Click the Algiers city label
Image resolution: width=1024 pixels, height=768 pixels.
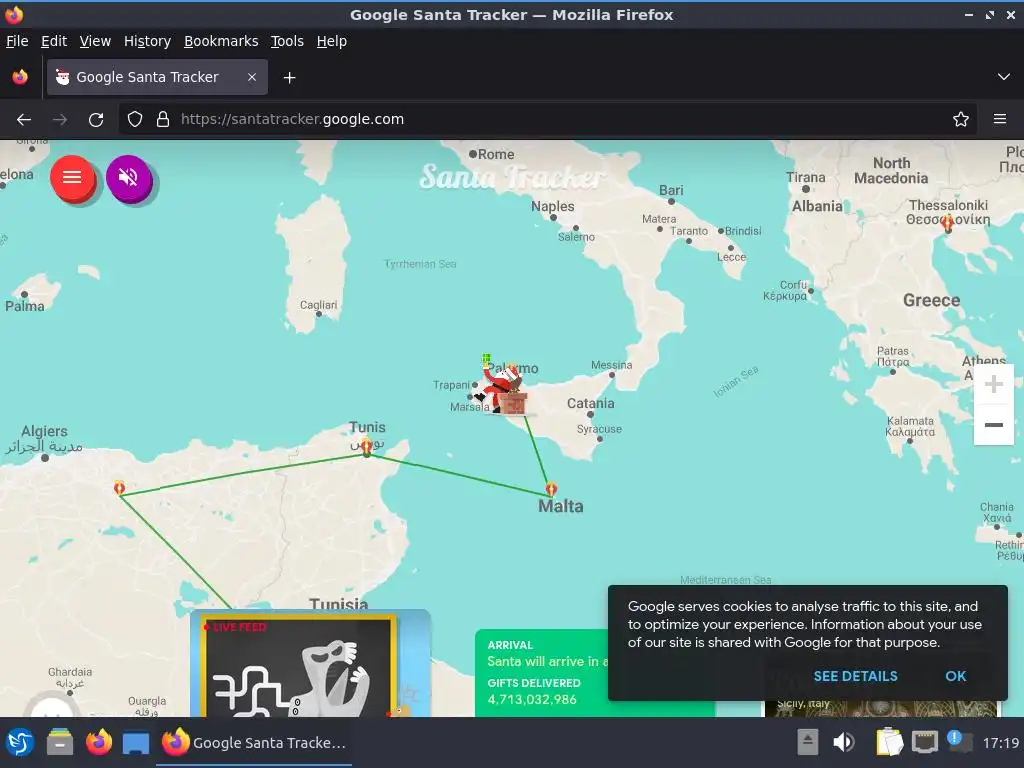click(x=44, y=431)
